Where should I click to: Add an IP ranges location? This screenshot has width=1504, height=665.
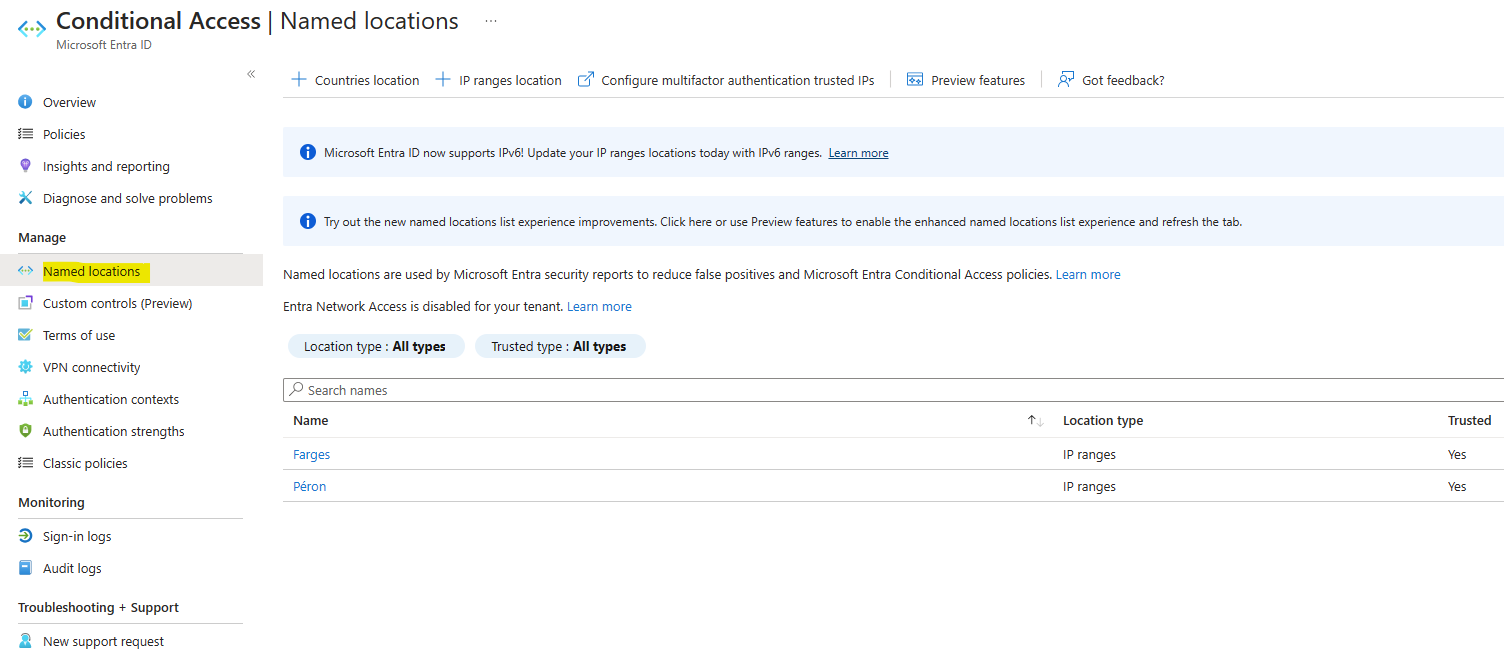(x=499, y=80)
